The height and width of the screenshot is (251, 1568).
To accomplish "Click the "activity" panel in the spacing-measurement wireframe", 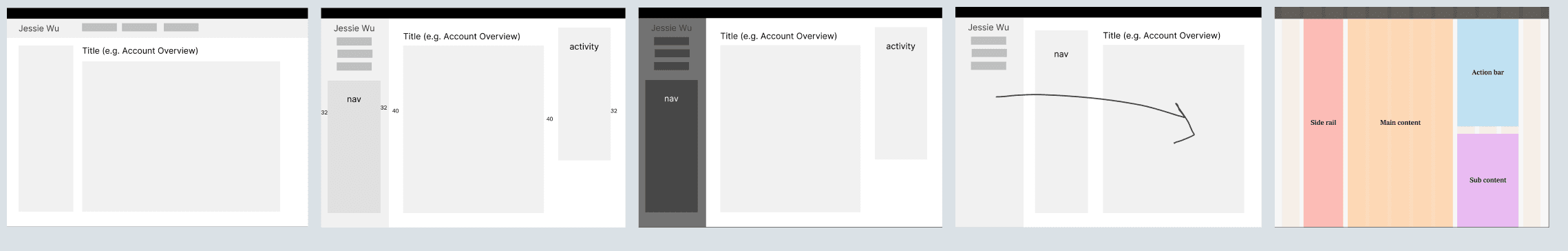I will tap(584, 94).
